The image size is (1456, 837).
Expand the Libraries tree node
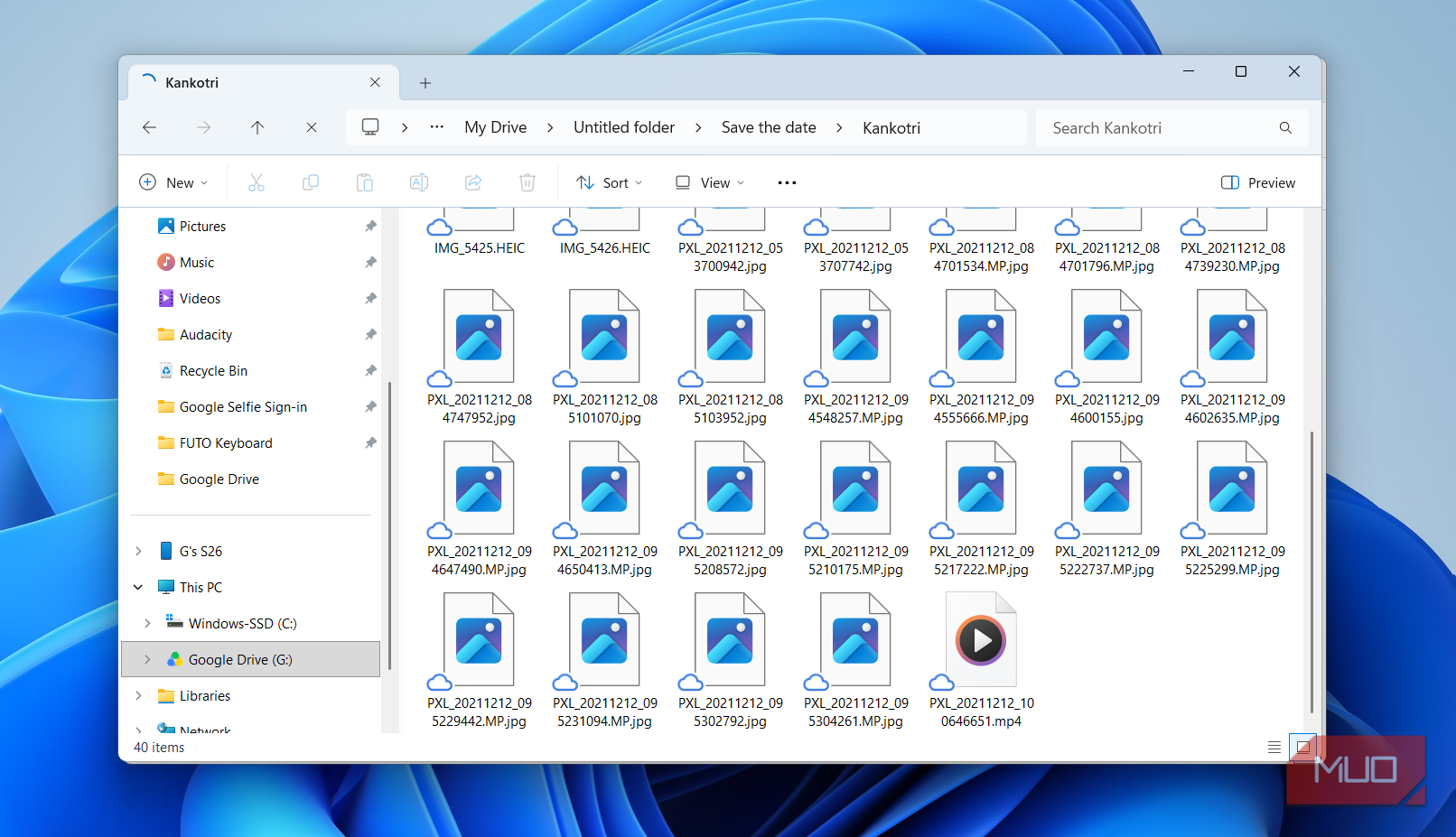coord(138,695)
